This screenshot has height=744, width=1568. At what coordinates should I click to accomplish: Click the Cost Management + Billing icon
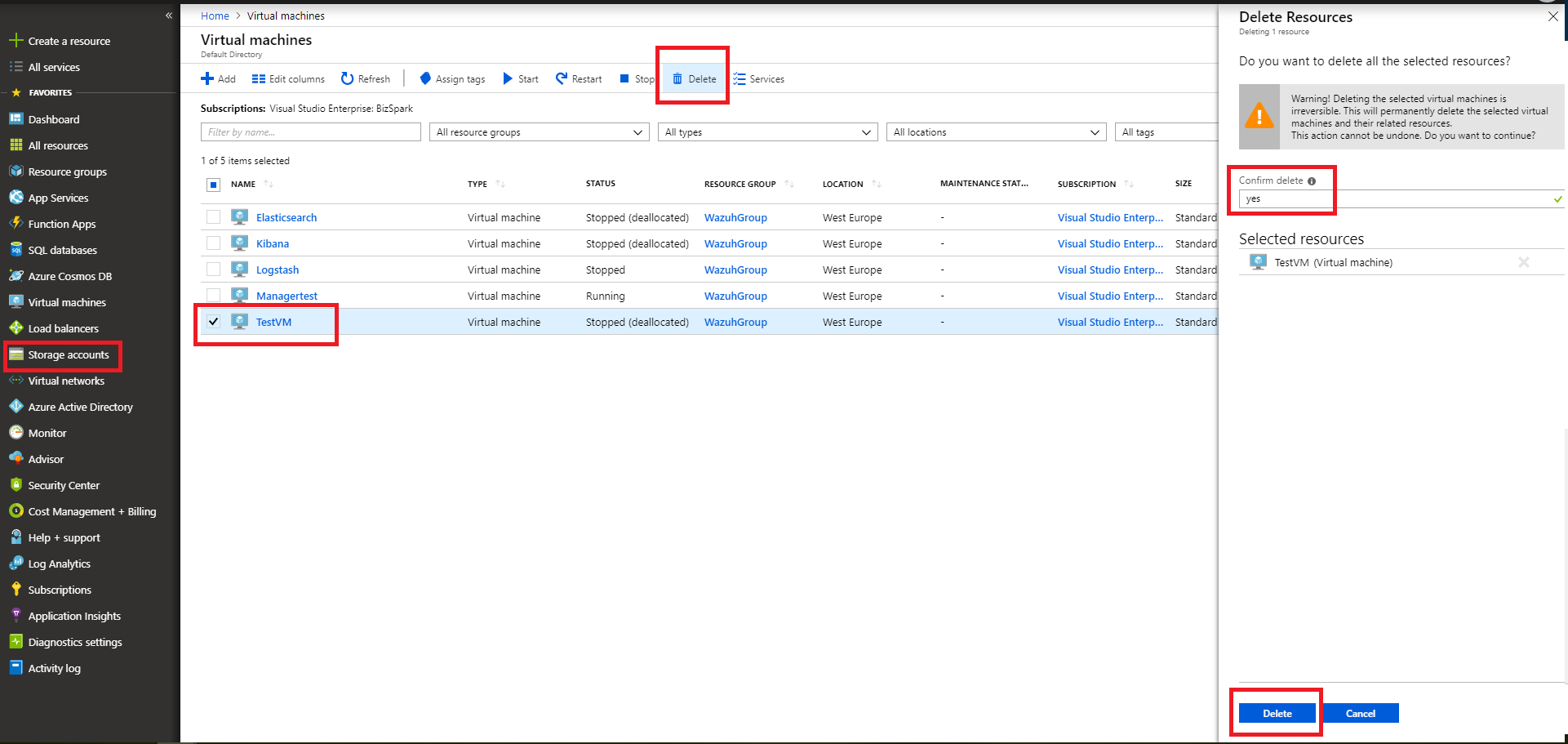(16, 511)
